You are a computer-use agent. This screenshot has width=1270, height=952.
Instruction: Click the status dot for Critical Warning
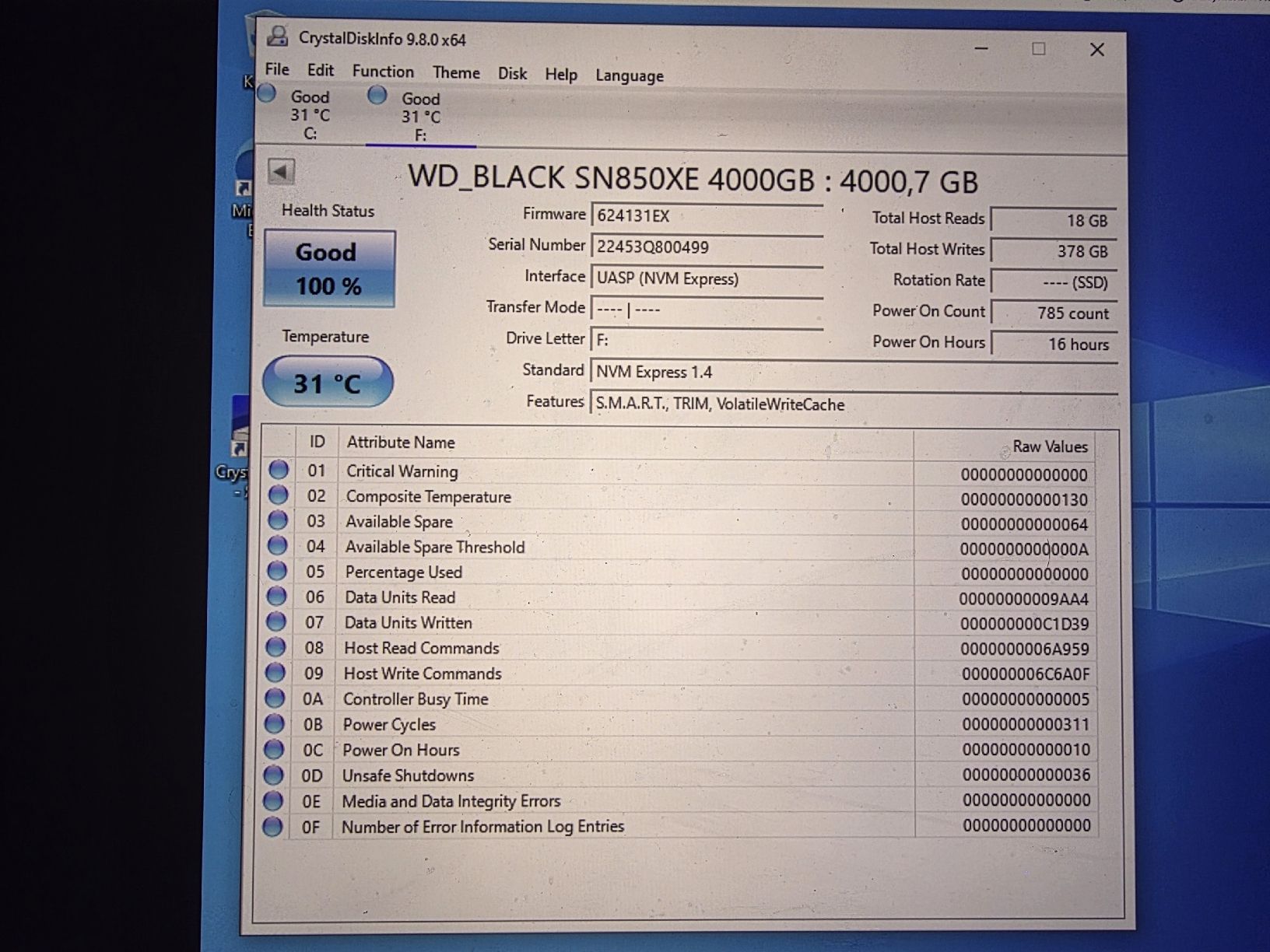[279, 470]
